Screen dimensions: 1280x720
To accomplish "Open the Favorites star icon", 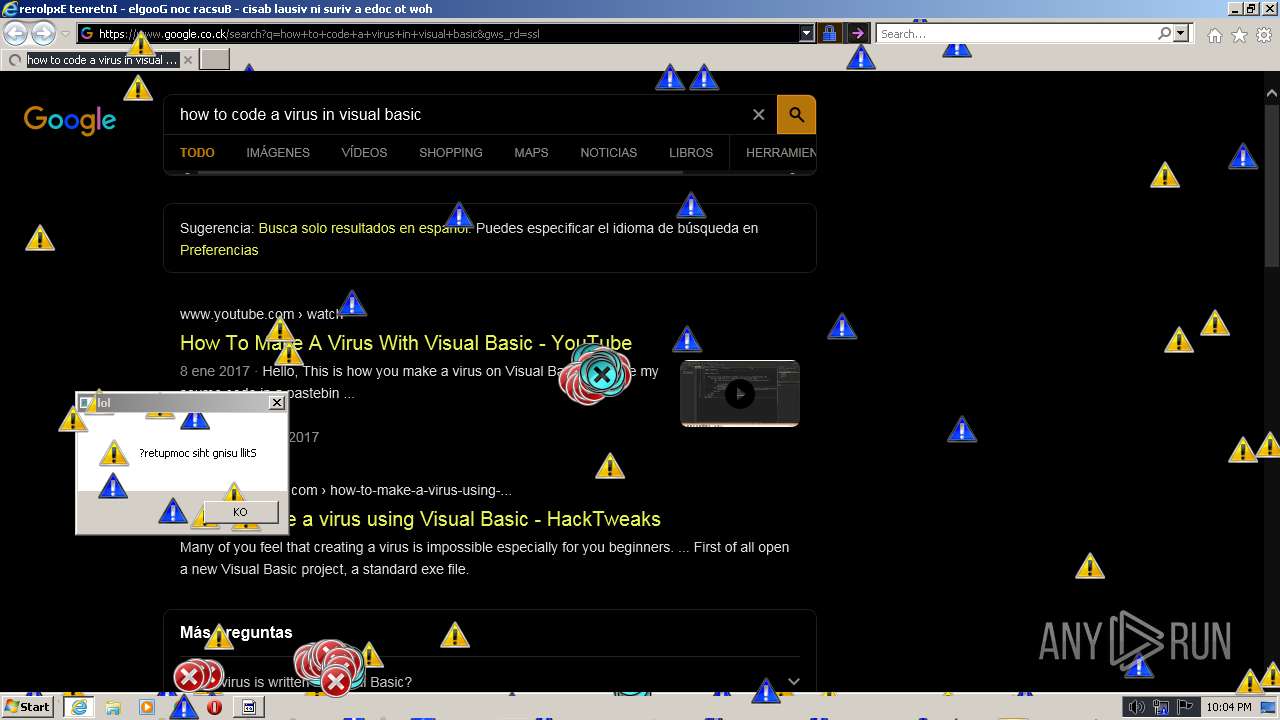I will [x=1239, y=35].
